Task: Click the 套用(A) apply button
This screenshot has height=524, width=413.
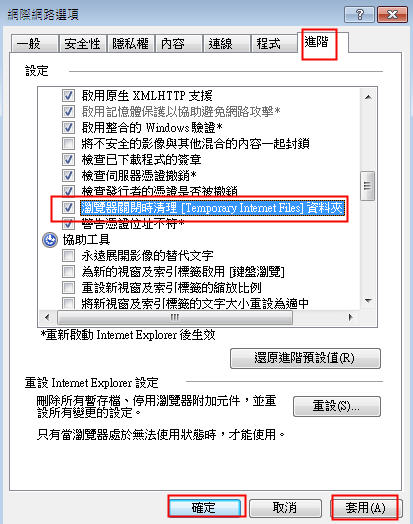Action: pyautogui.click(x=366, y=508)
